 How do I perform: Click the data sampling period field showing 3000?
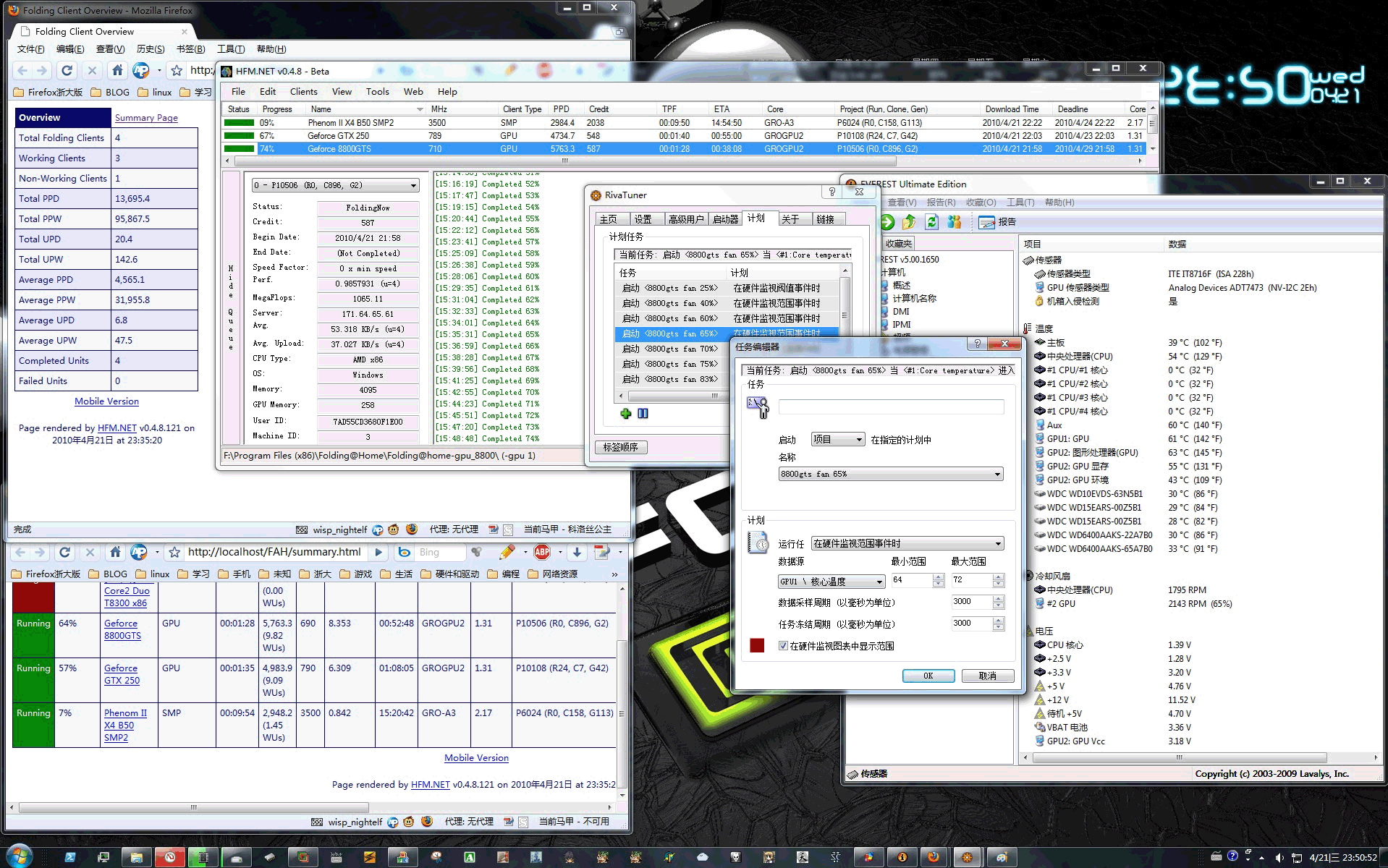973,602
